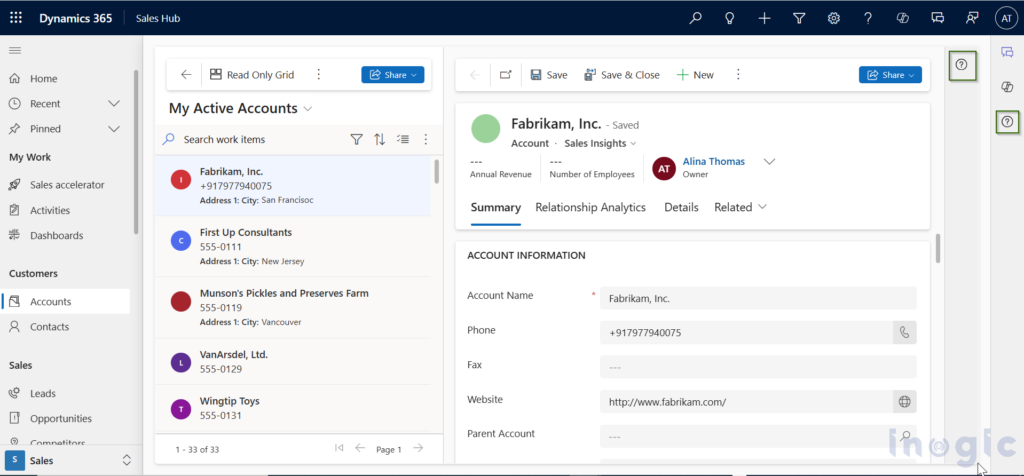This screenshot has height=476, width=1024.
Task: Click the accounts list vertical scrollbar
Action: (436, 171)
